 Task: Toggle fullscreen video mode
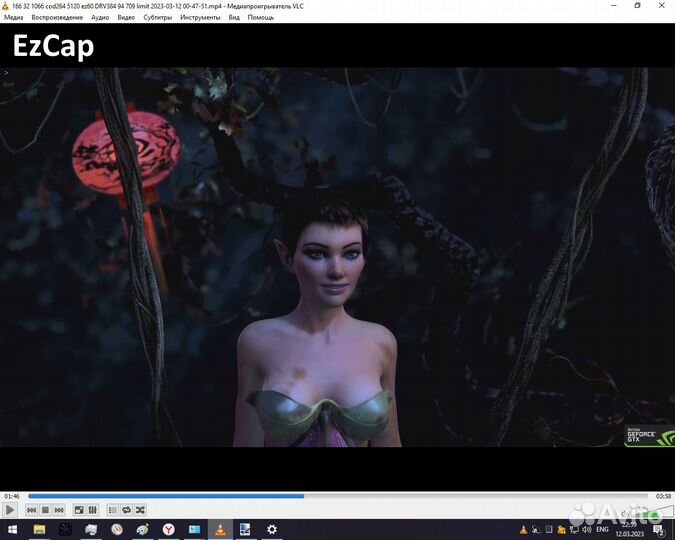(79, 510)
